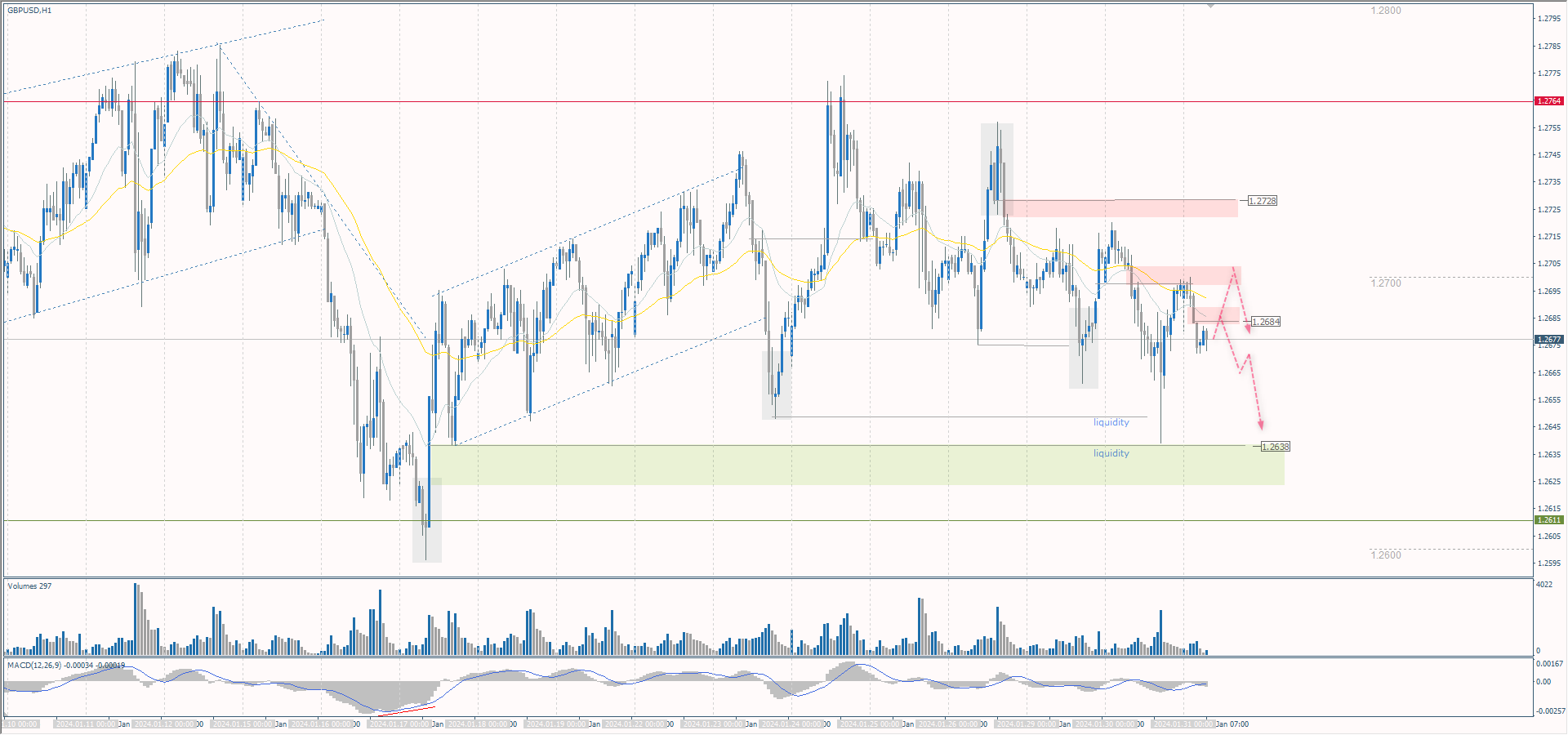
Task: Click the 2024.01.31 00:00 time axis label
Action: [x=1183, y=724]
